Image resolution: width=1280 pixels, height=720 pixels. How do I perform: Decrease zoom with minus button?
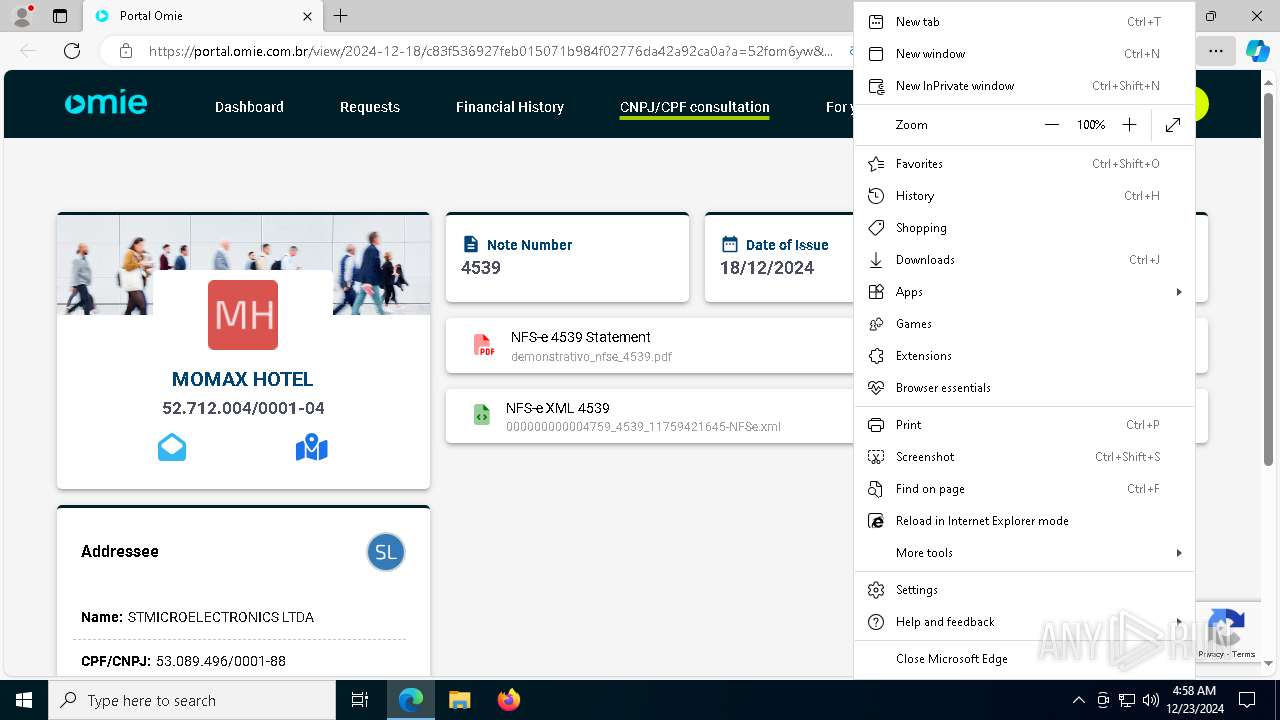(x=1051, y=125)
